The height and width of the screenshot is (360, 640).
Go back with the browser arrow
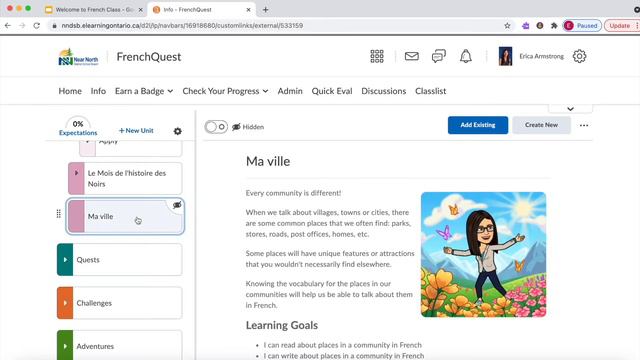(8, 26)
